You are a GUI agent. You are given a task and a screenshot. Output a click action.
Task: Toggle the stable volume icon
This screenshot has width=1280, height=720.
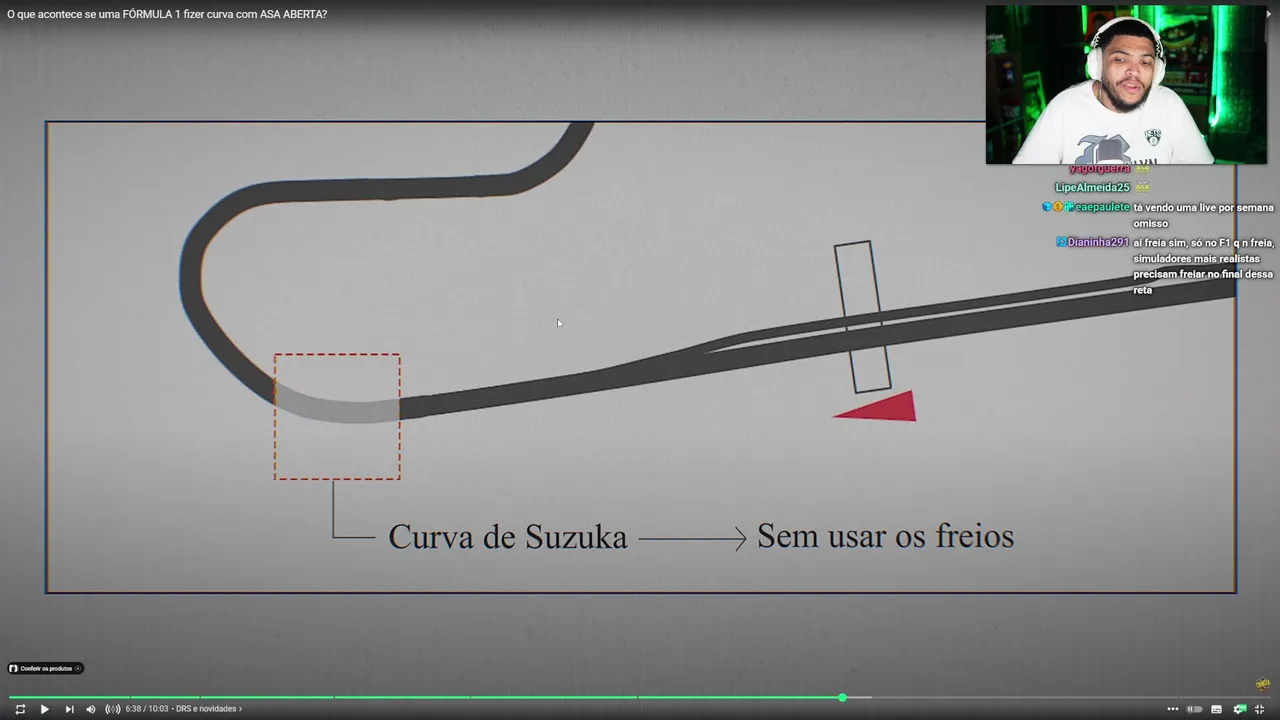click(x=113, y=709)
